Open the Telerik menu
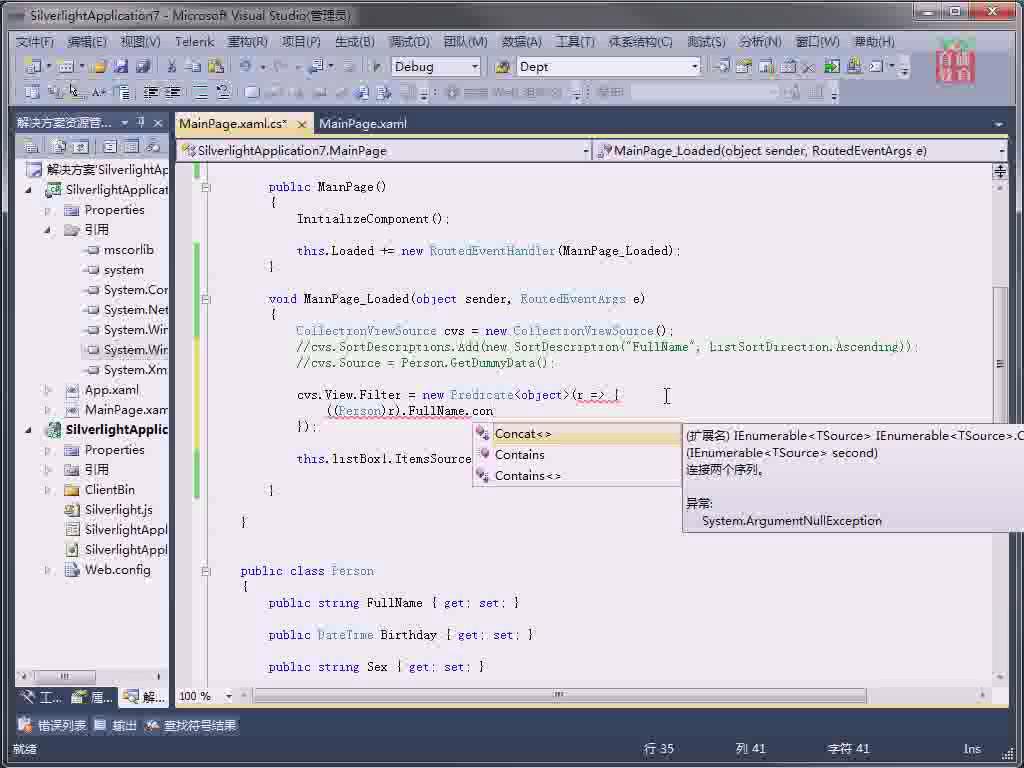 (195, 42)
